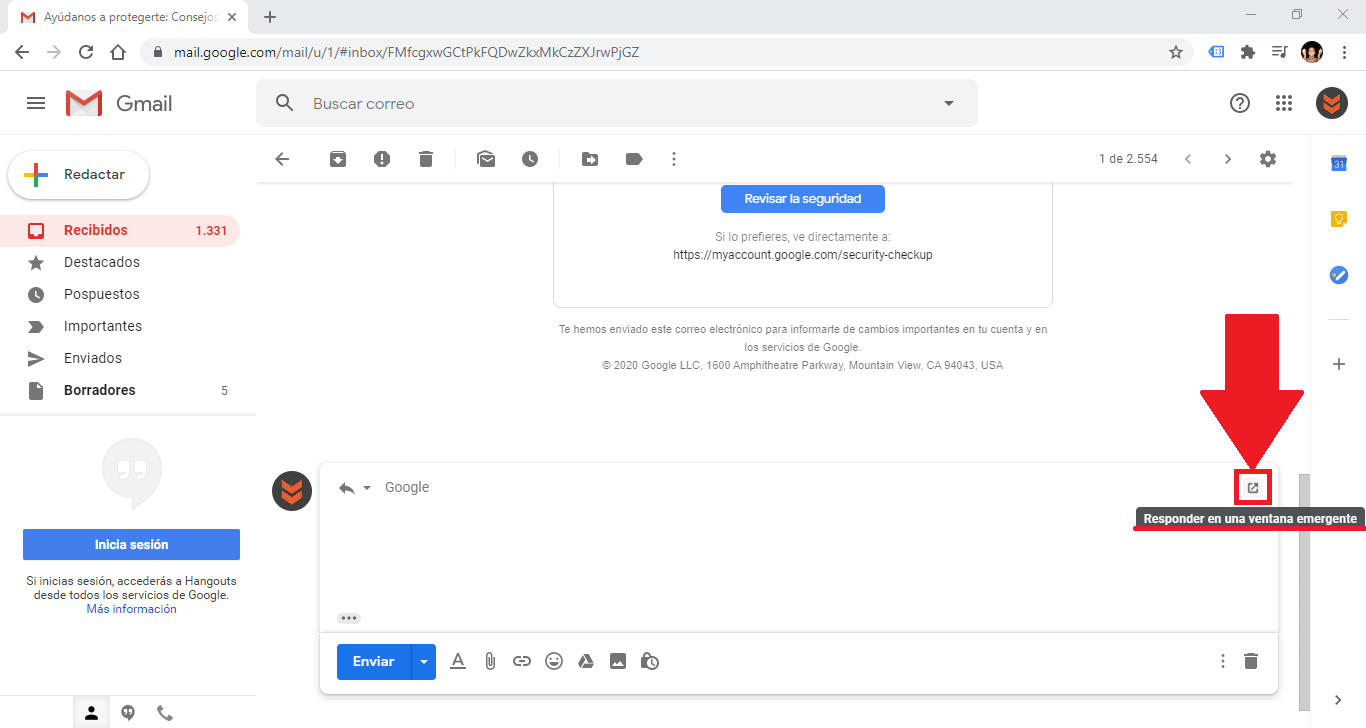
Task: Discard the draft reply
Action: 1251,661
